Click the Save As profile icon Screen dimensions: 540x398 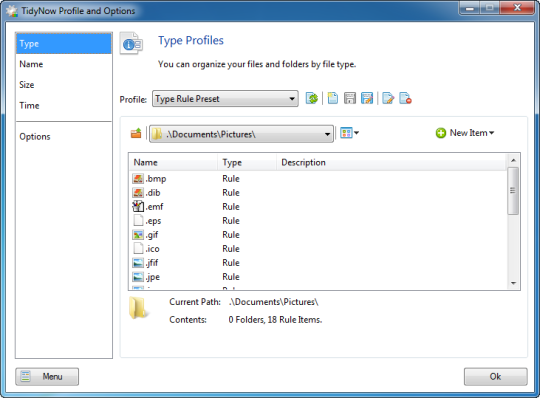pos(367,98)
